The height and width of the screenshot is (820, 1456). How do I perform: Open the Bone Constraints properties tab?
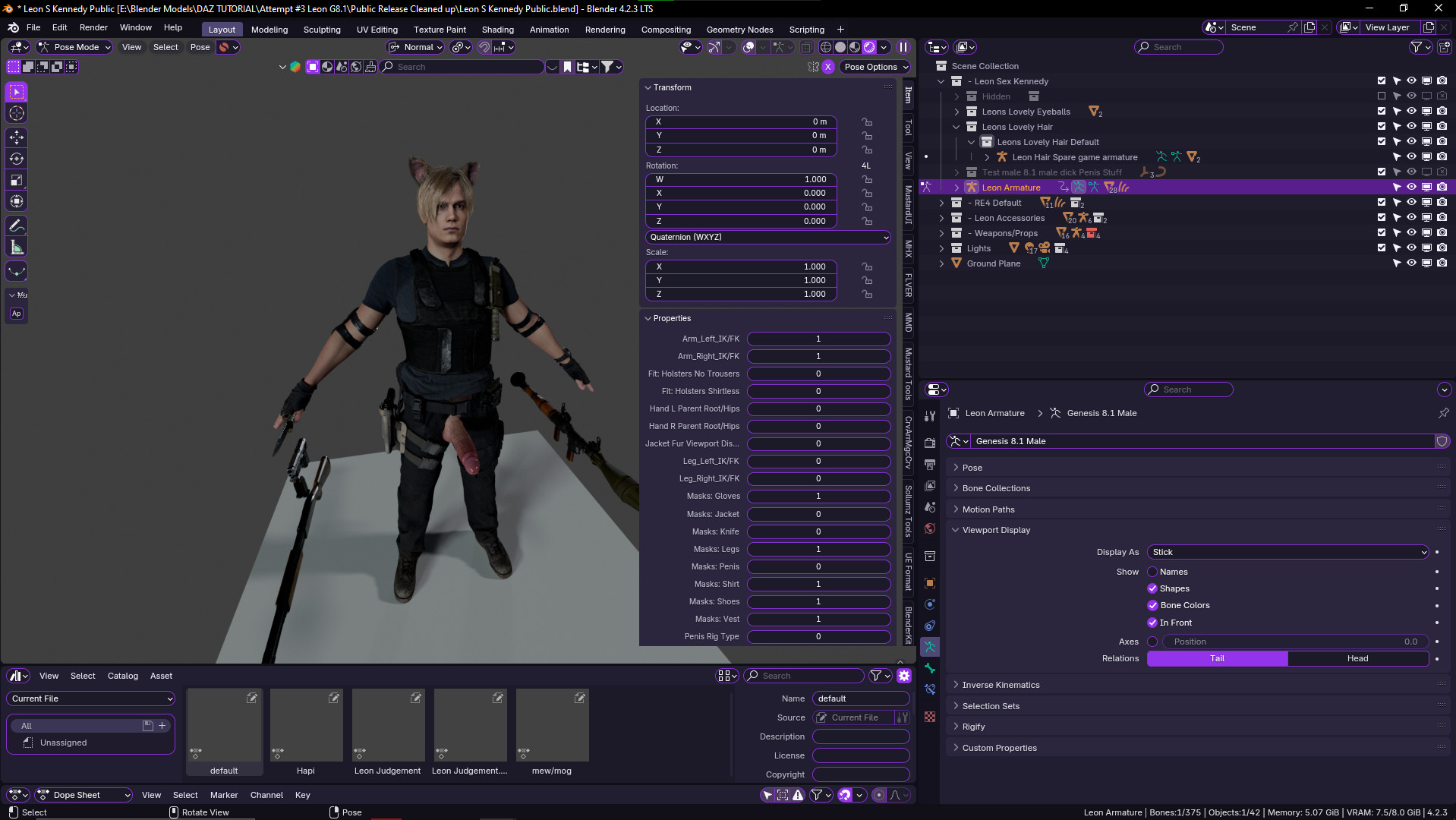pos(930,689)
